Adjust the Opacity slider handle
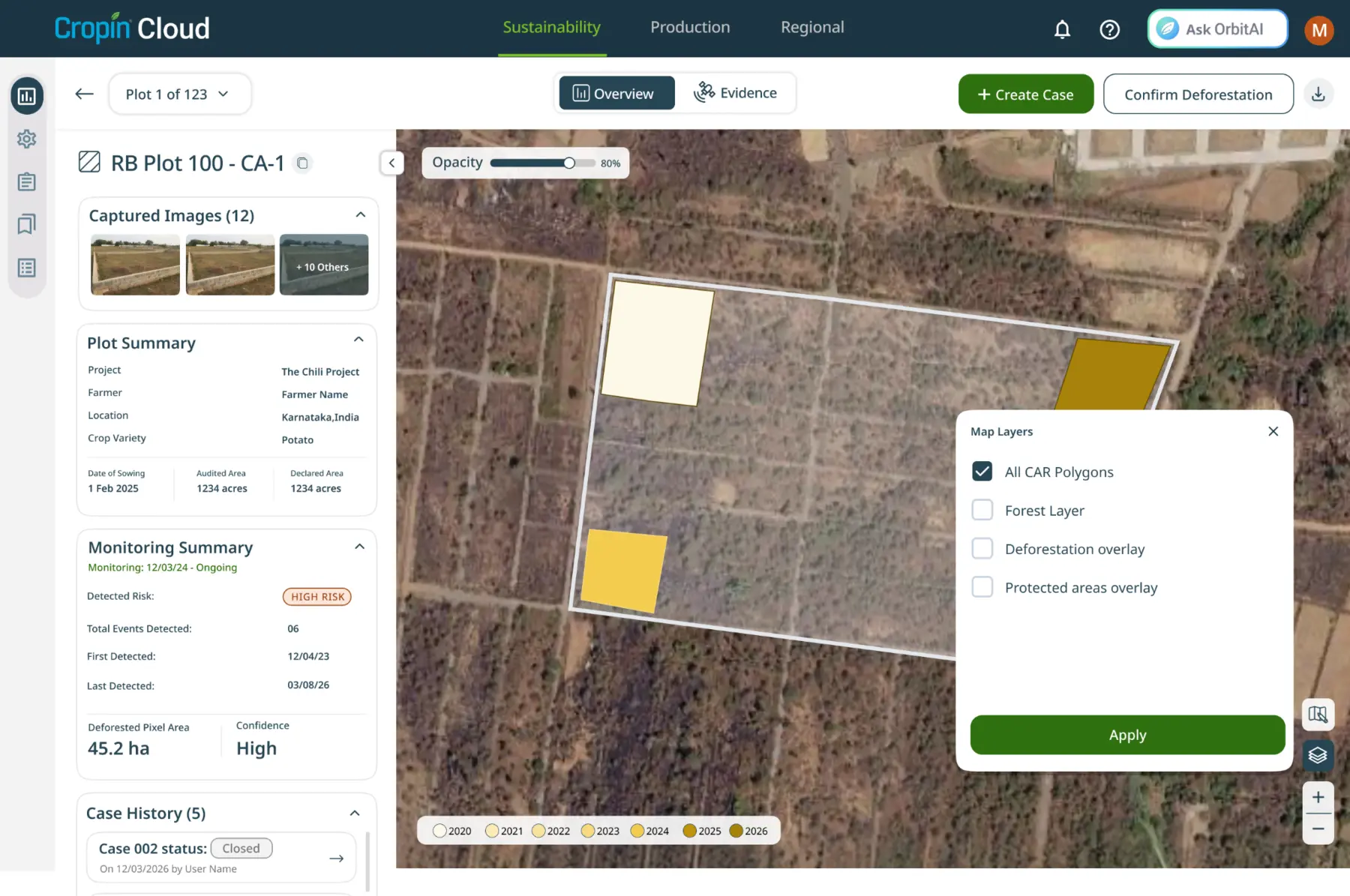 click(569, 163)
